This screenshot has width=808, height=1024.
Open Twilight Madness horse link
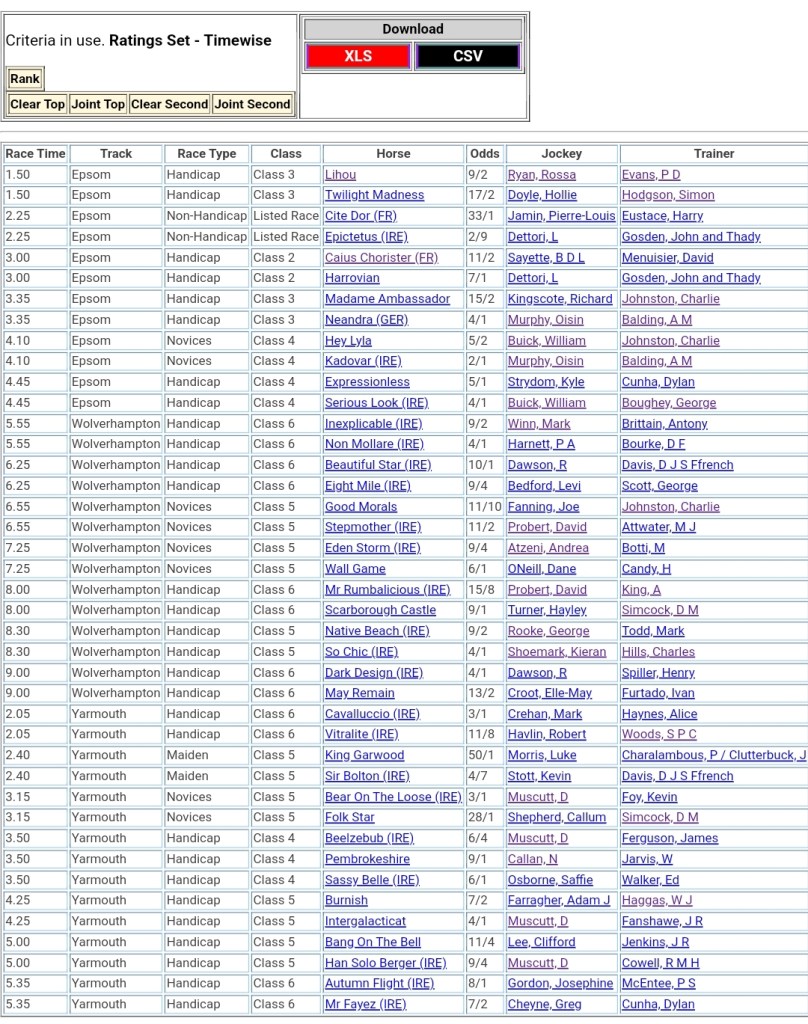tap(374, 196)
